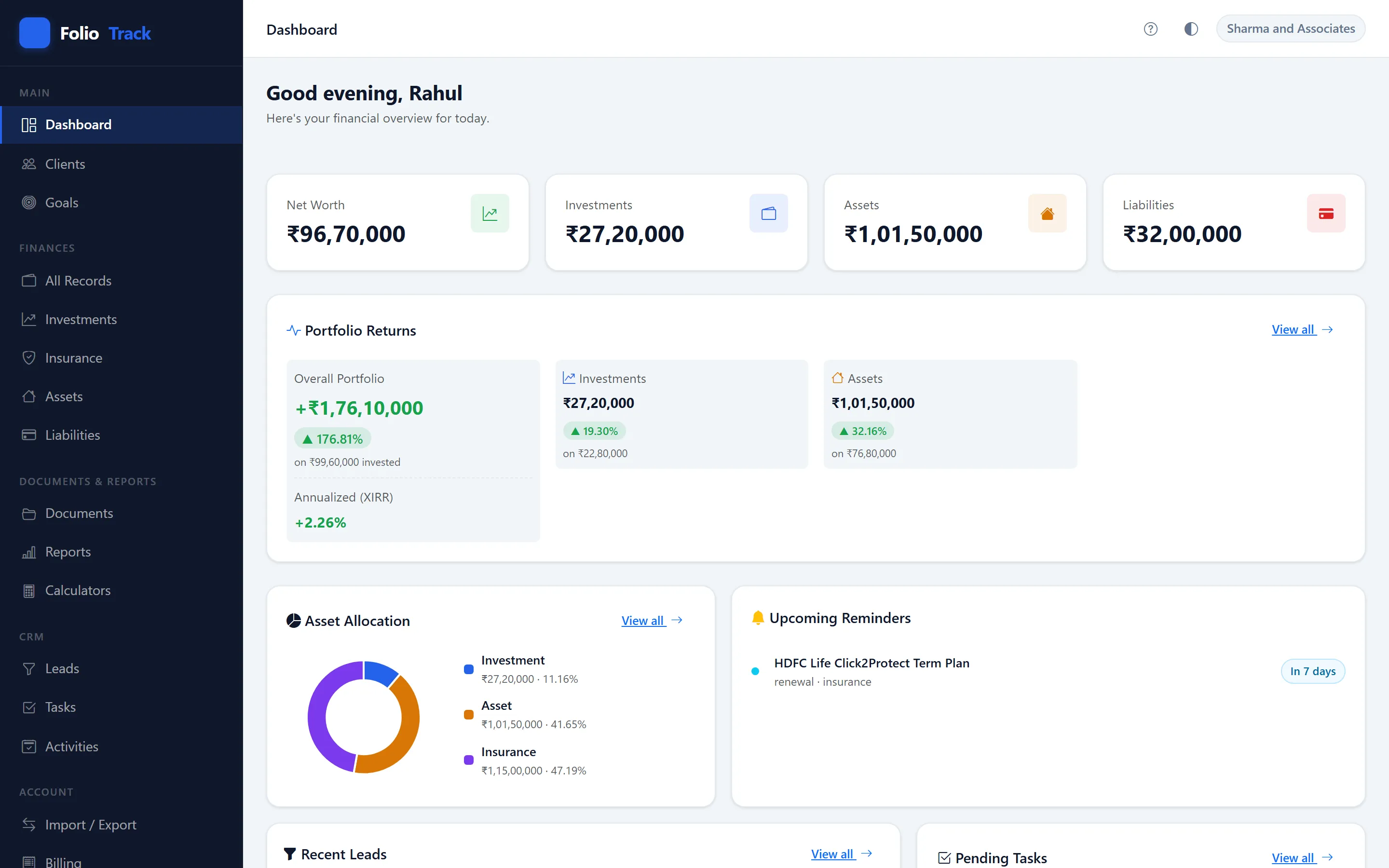The image size is (1389, 868).
Task: Click the In 7 days badge
Action: point(1313,671)
